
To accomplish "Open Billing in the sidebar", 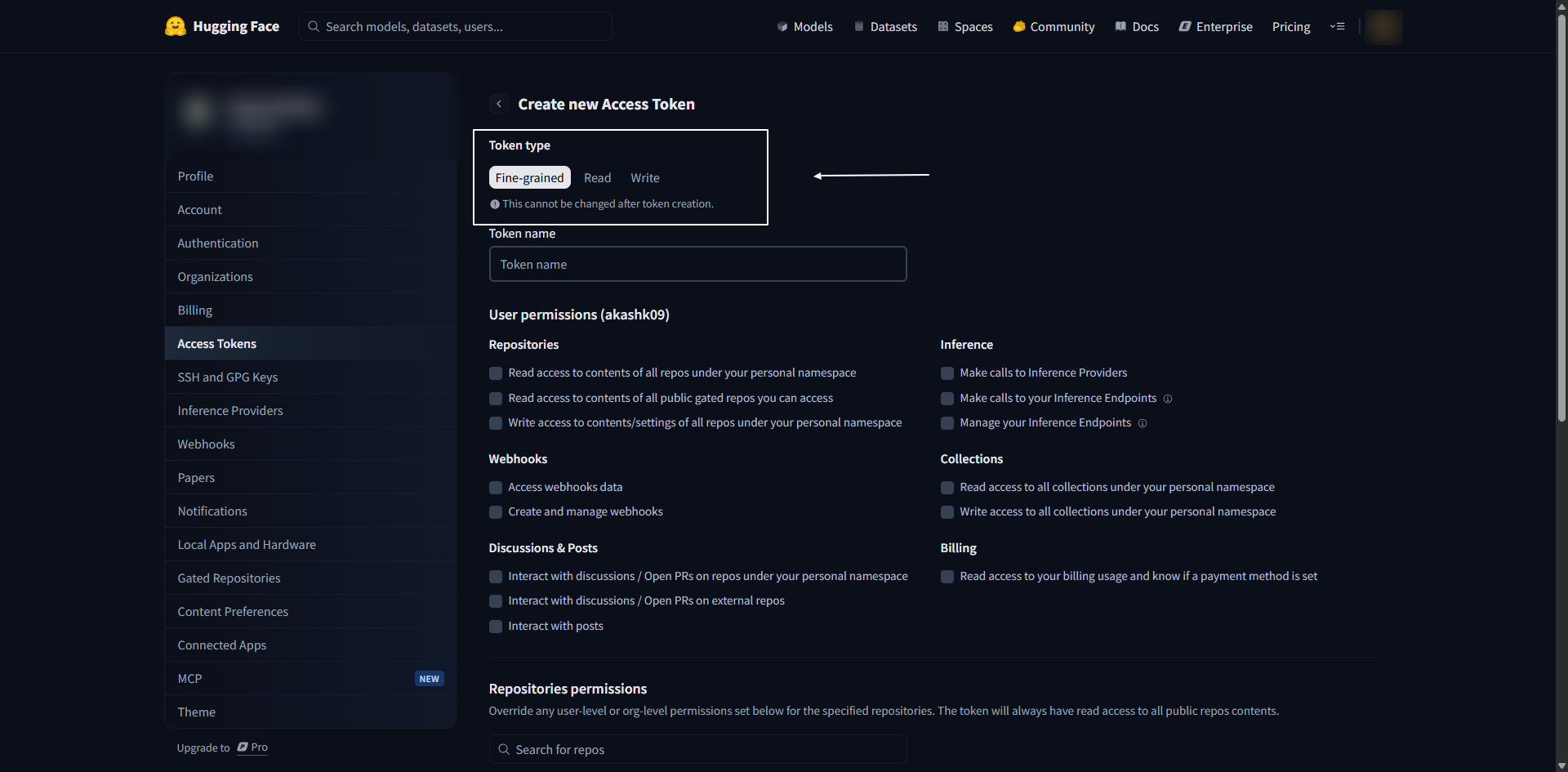I will 310,310.
